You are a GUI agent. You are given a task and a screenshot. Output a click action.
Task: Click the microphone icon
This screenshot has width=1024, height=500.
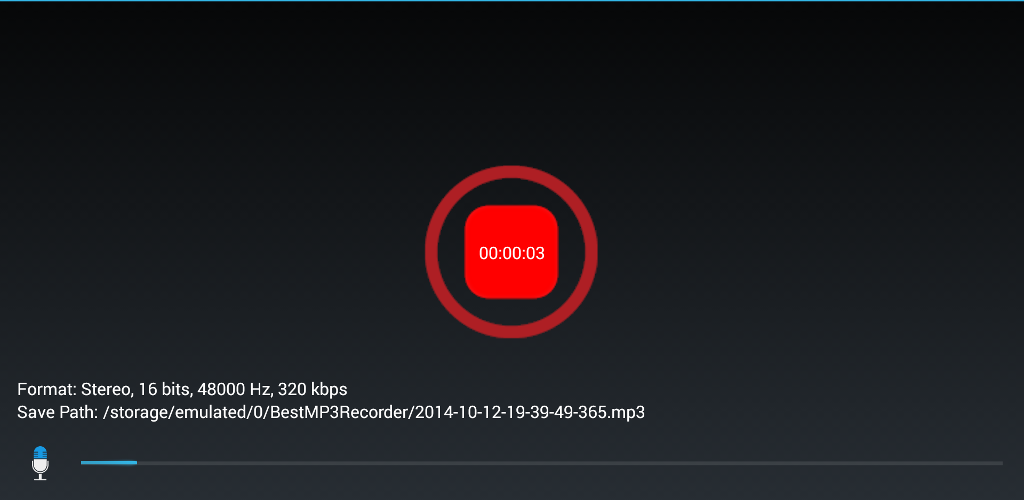click(x=40, y=463)
